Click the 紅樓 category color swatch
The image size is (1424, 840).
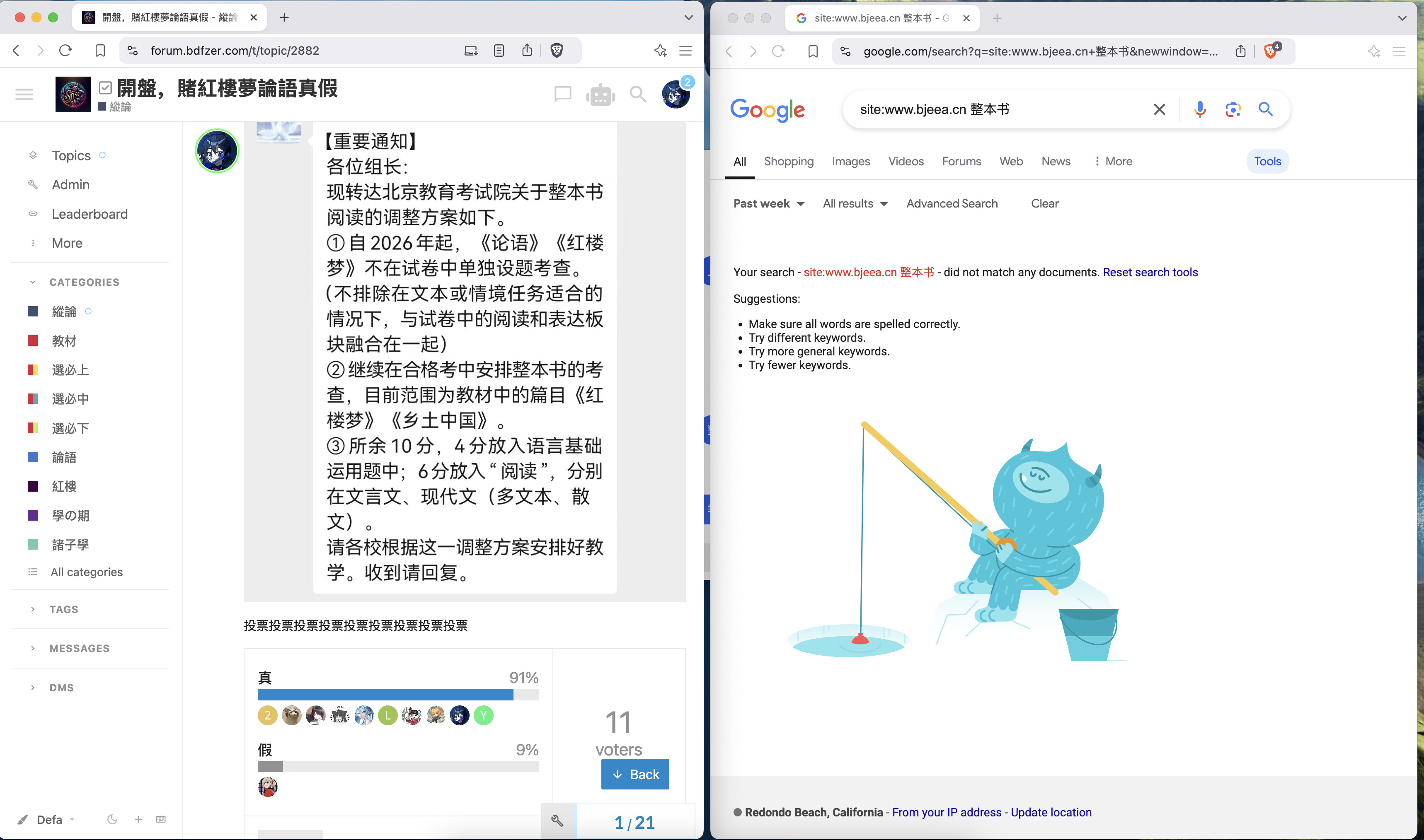[x=33, y=486]
